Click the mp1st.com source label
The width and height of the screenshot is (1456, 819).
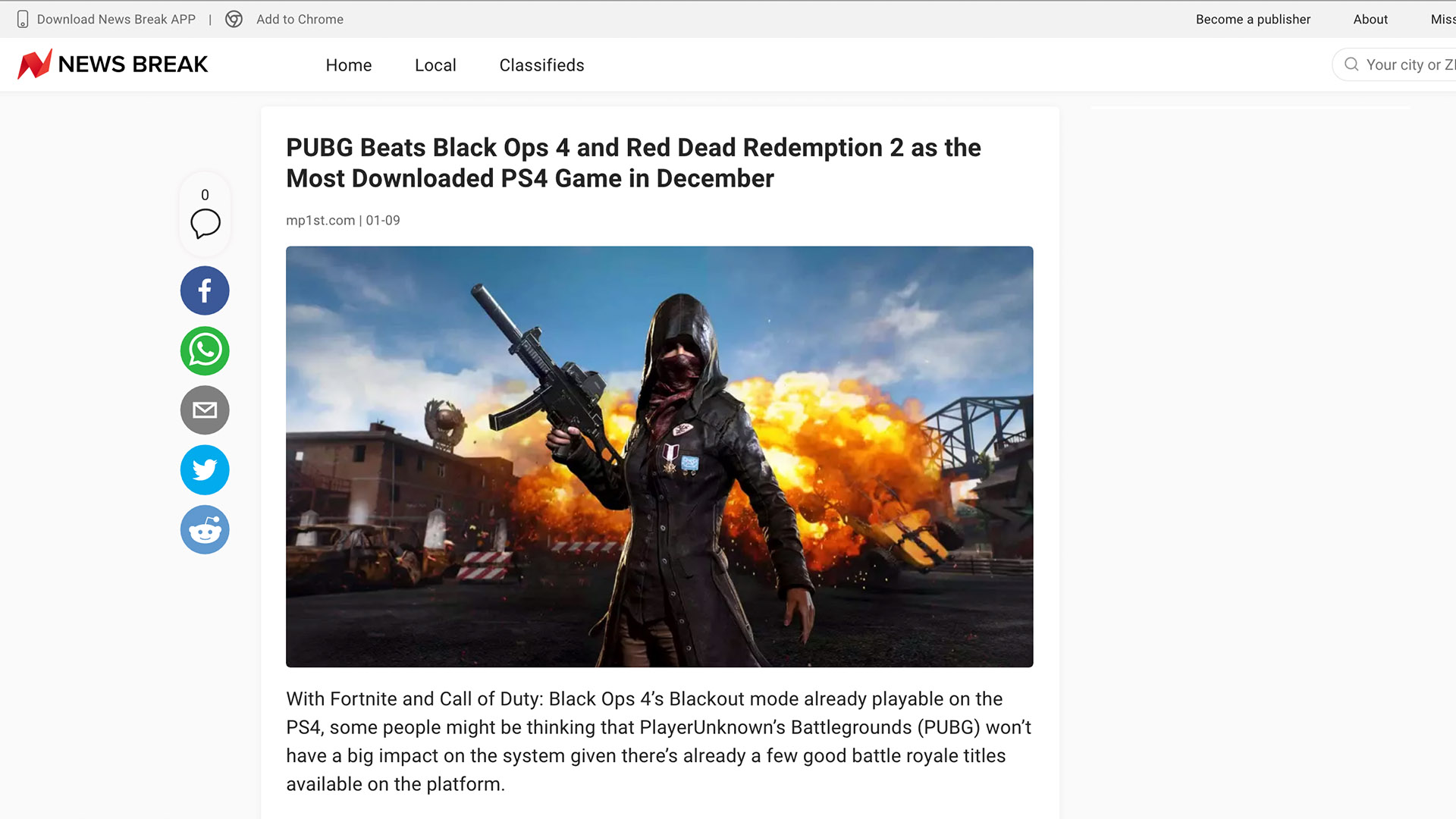point(320,220)
